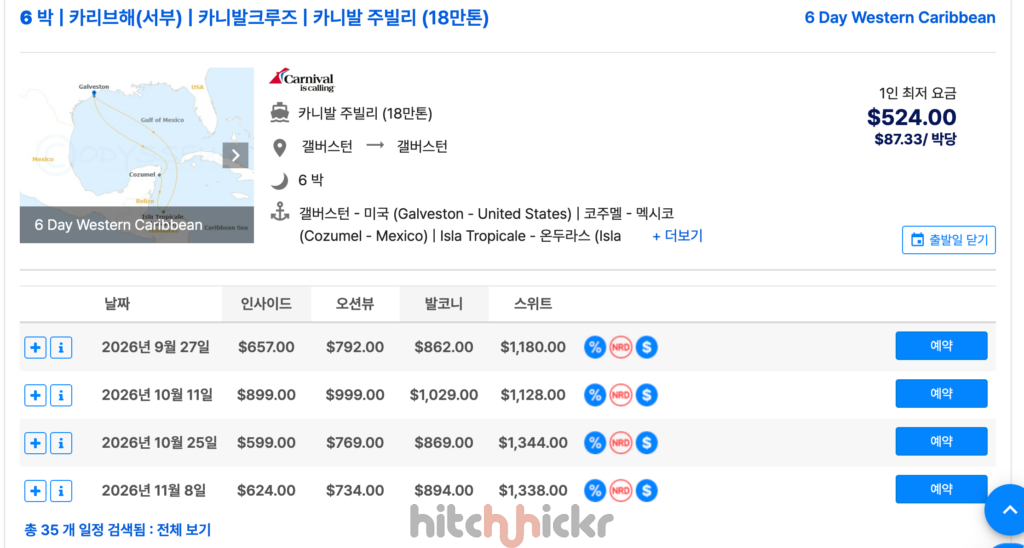Click NRD icon on October 11 row
Viewport: 1024px width, 548px height.
(620, 395)
